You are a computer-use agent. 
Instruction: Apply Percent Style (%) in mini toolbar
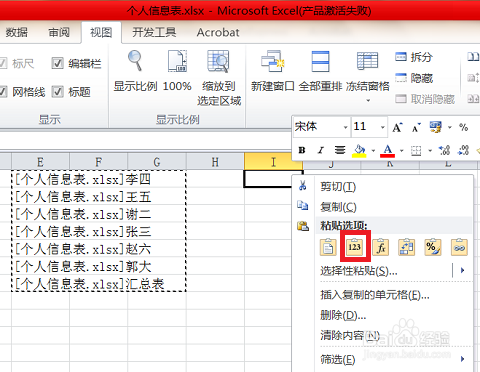463,127
